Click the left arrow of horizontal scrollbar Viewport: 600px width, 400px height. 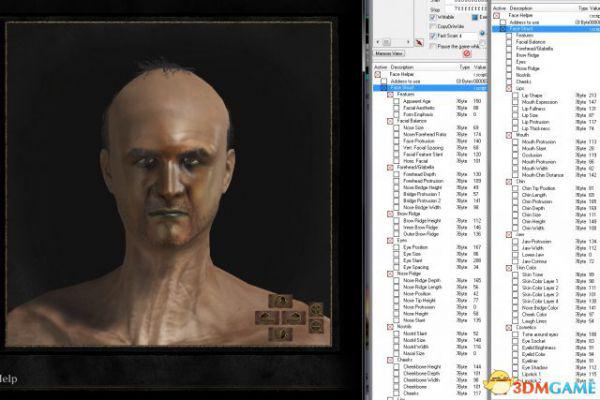(x=378, y=42)
